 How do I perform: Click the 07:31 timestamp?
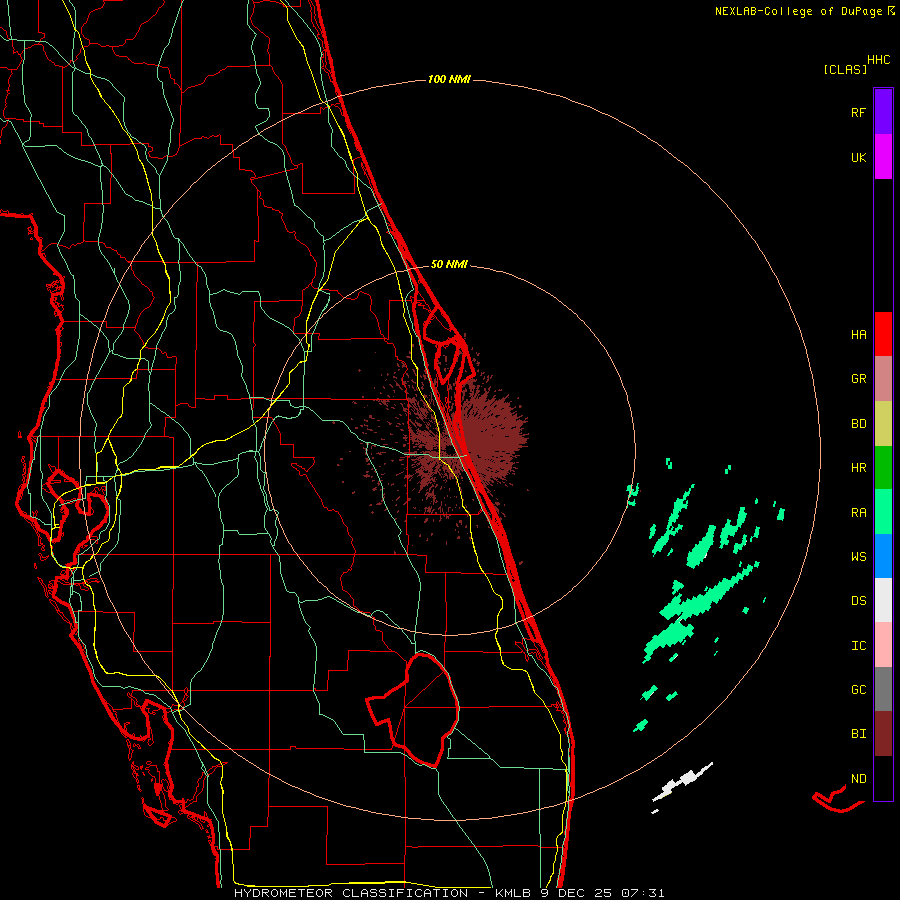[x=644, y=893]
